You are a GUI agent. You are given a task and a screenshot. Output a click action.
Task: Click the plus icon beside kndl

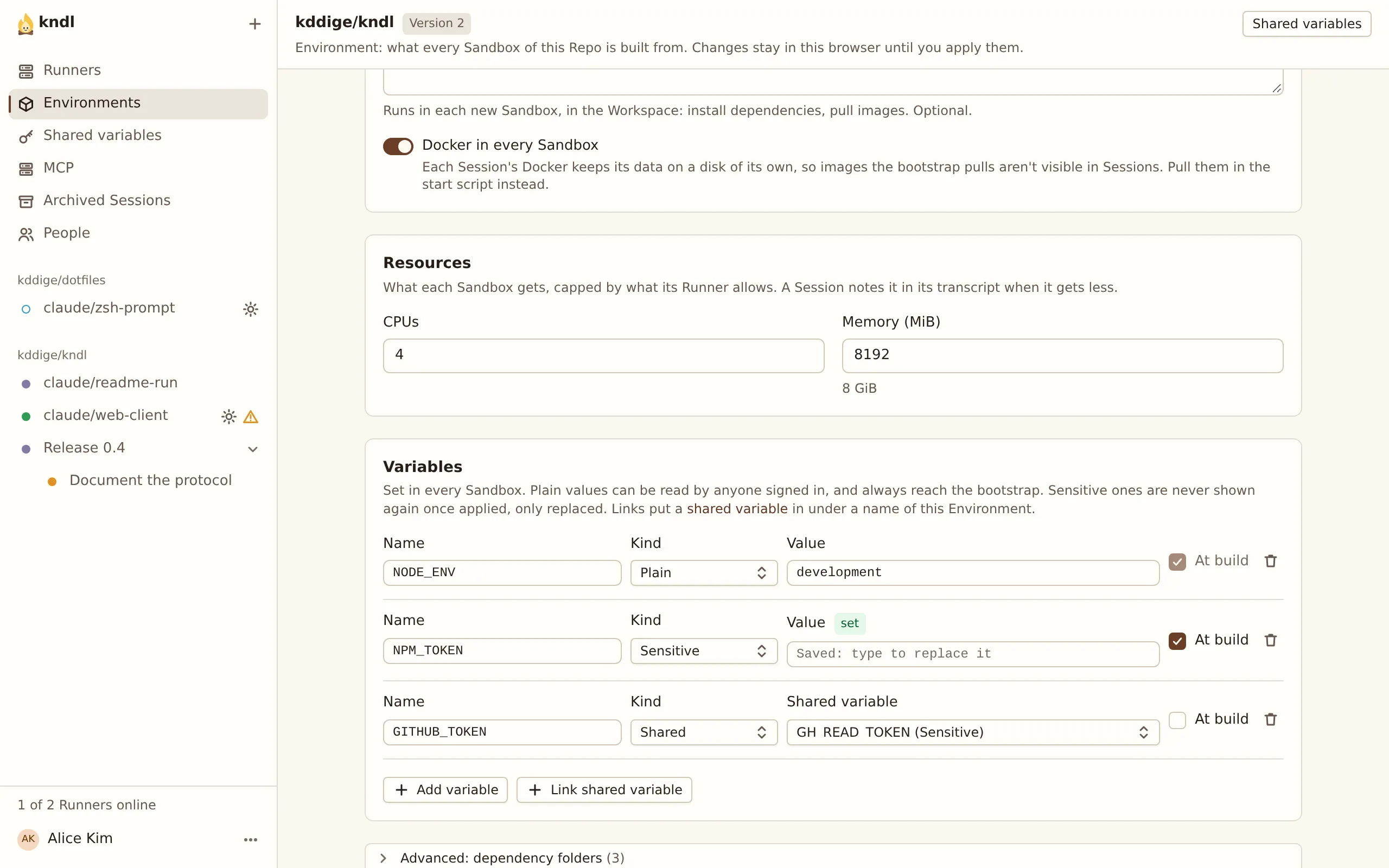coord(255,24)
